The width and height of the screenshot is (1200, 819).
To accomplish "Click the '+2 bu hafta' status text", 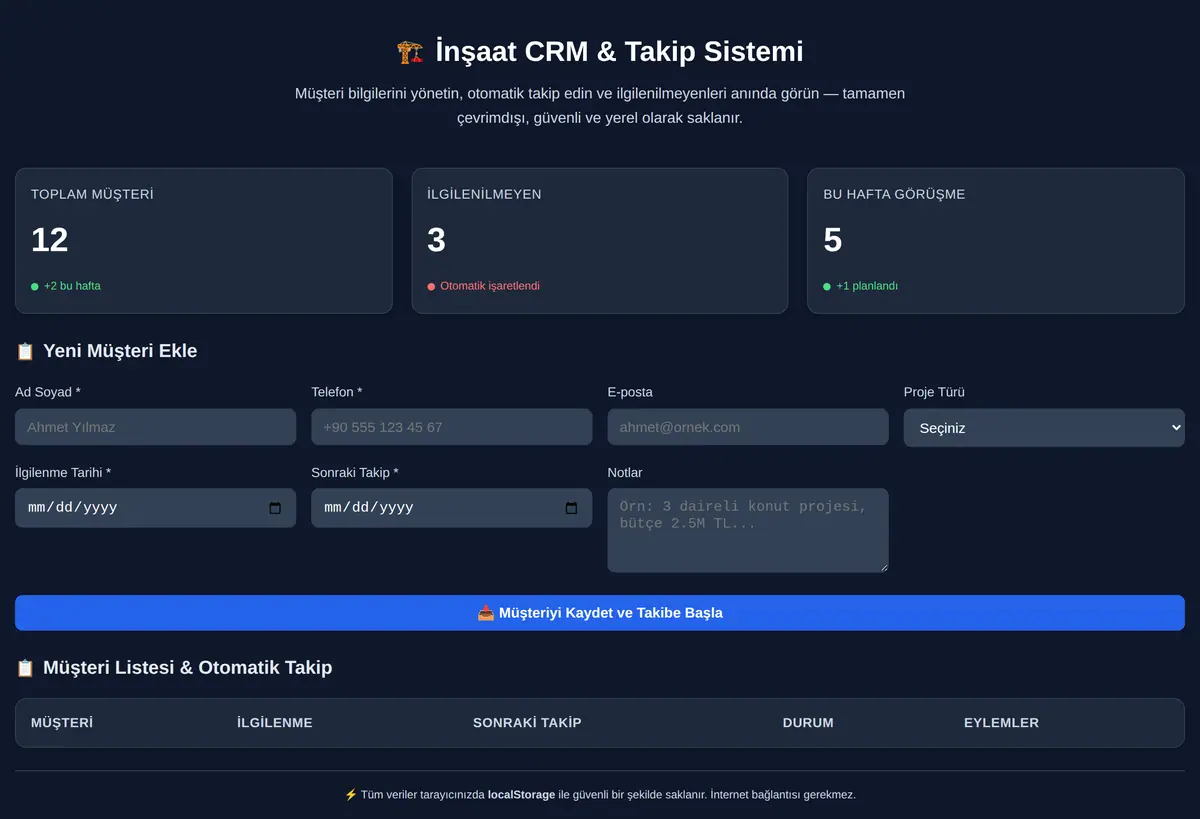I will pyautogui.click(x=72, y=286).
